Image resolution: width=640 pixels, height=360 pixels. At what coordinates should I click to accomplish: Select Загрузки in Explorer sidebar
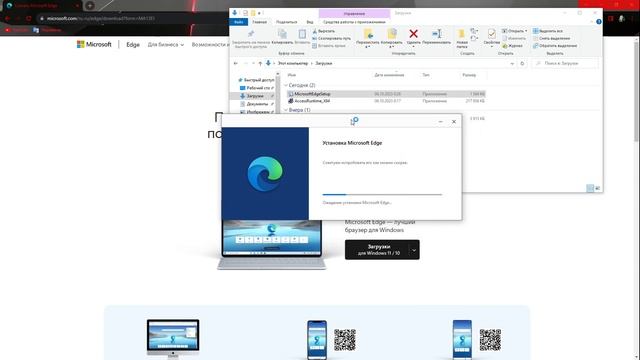pos(253,96)
